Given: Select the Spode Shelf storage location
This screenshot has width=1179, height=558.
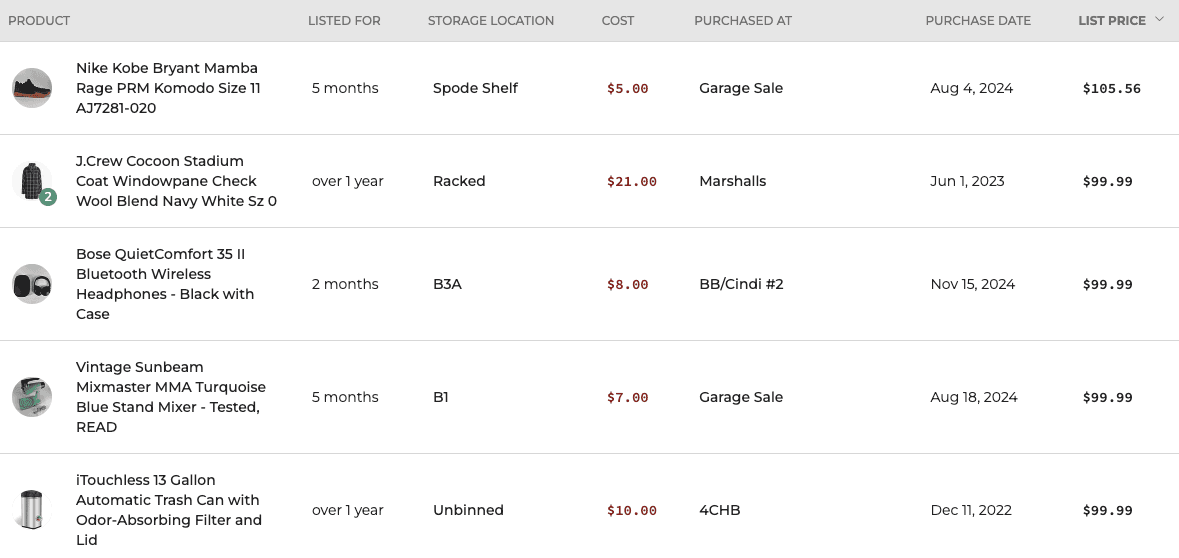Looking at the screenshot, I should click(x=475, y=88).
